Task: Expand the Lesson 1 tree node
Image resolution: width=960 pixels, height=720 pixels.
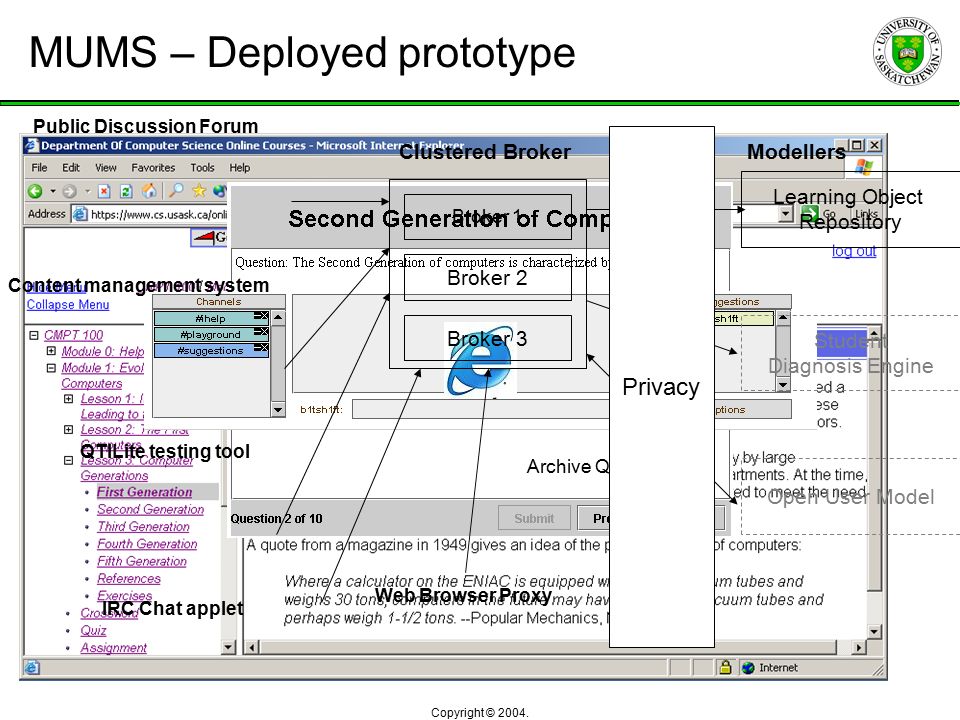Action: pyautogui.click(x=69, y=399)
